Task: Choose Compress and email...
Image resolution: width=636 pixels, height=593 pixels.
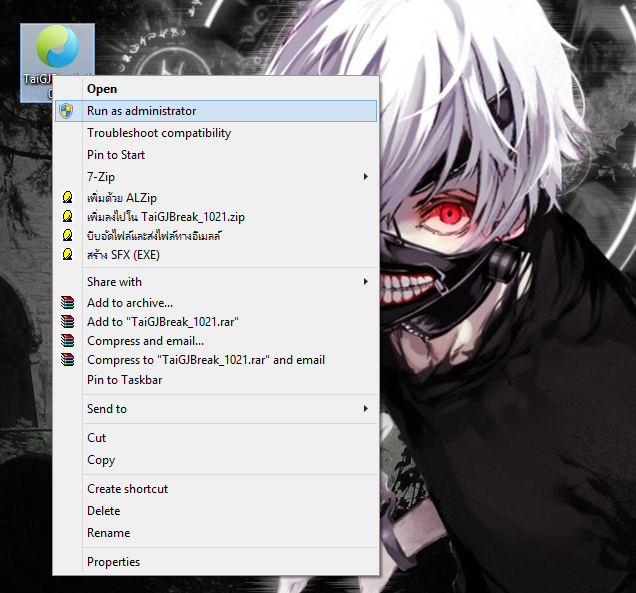Action: 216,341
